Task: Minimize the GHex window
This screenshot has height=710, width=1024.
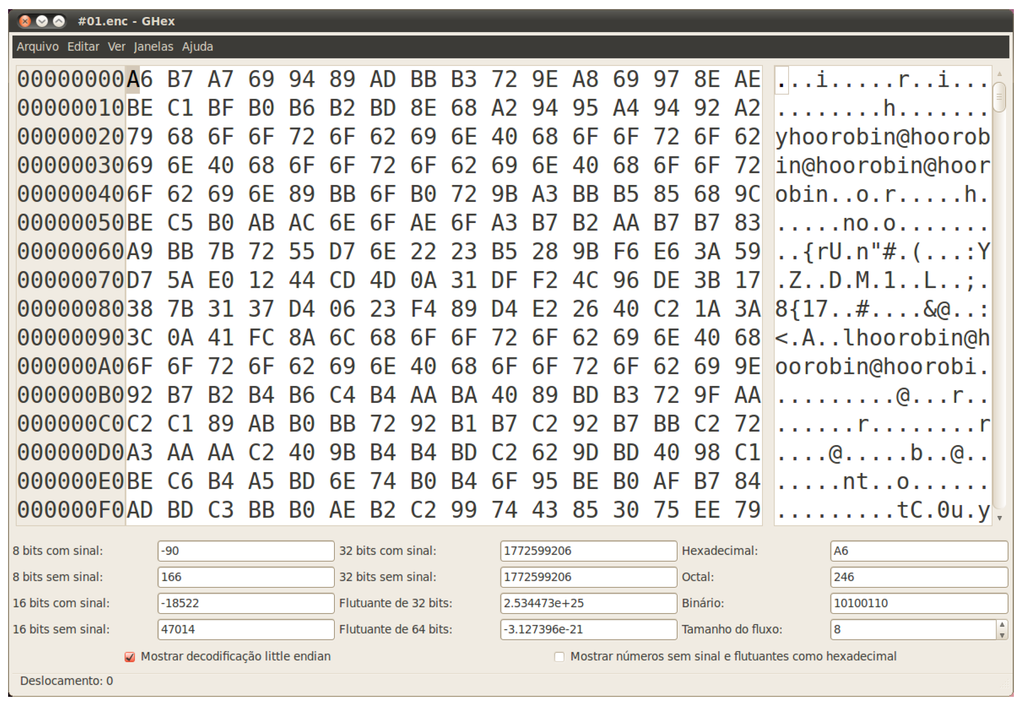Action: pyautogui.click(x=42, y=21)
